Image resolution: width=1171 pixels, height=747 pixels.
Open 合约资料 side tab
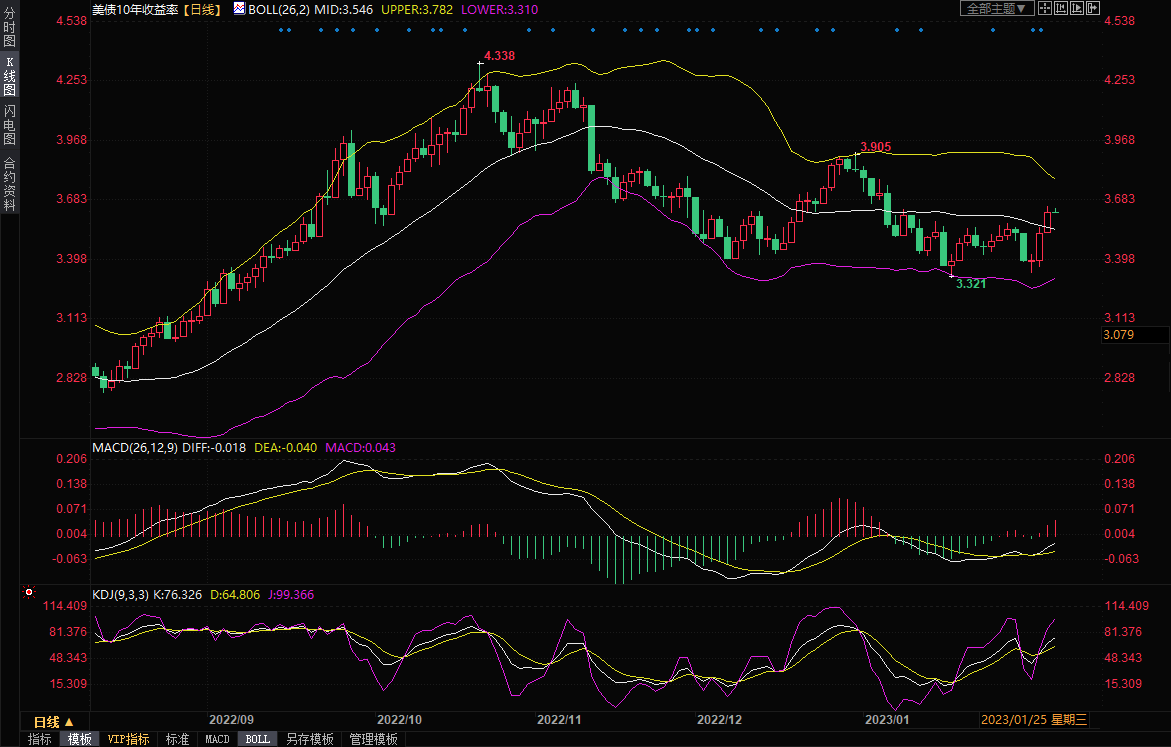9,184
